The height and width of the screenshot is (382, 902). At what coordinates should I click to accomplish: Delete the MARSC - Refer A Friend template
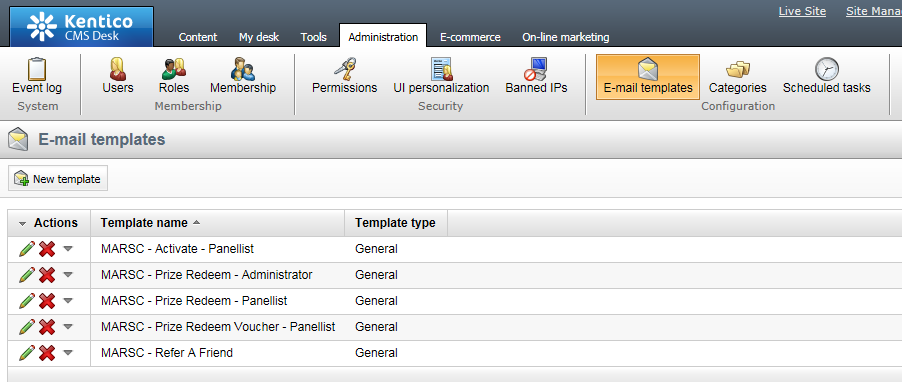click(x=47, y=353)
